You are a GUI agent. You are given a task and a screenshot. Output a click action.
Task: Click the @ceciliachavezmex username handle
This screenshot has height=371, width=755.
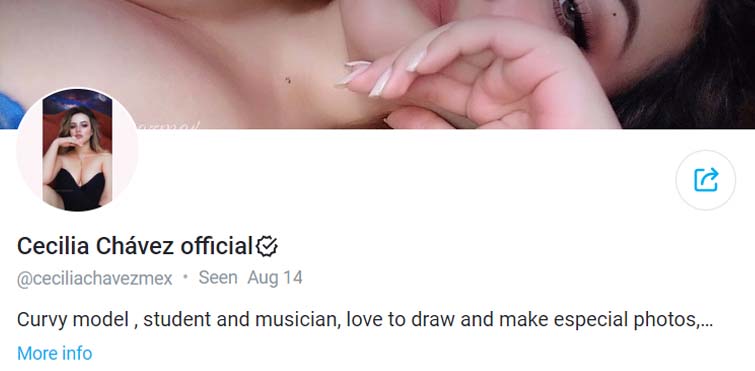tap(94, 279)
